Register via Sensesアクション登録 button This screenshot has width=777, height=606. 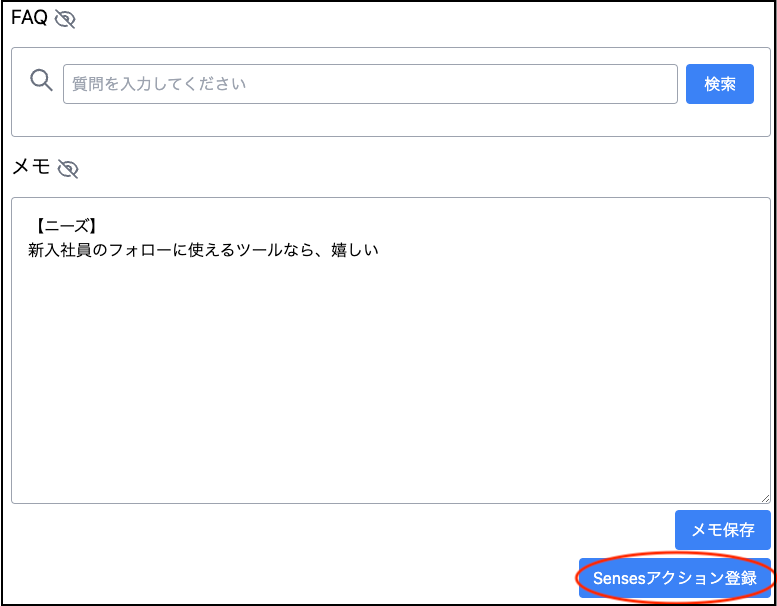675,578
